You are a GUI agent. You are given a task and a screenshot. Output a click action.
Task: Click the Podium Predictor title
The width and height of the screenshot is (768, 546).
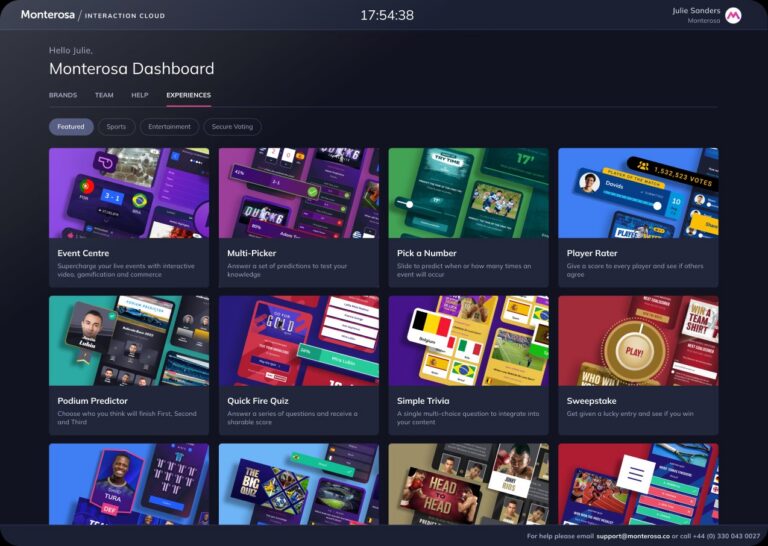(93, 401)
